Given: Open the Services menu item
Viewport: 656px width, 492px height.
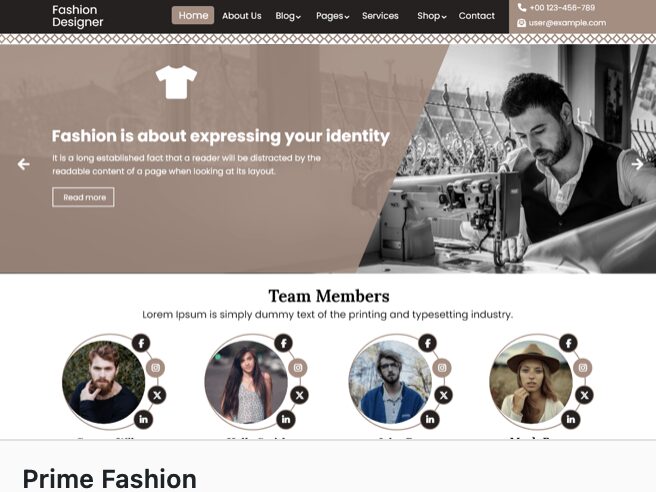Looking at the screenshot, I should pyautogui.click(x=380, y=16).
